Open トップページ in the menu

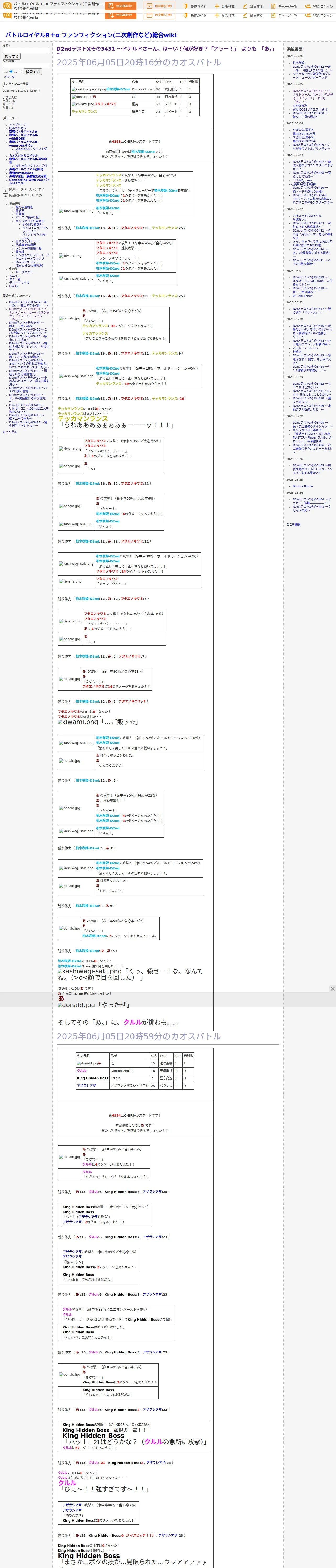[18, 125]
